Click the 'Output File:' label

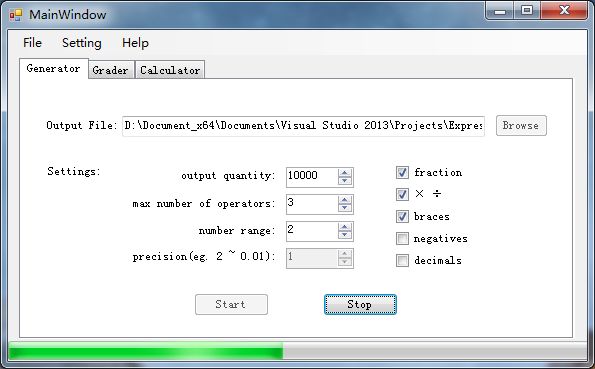(82, 125)
